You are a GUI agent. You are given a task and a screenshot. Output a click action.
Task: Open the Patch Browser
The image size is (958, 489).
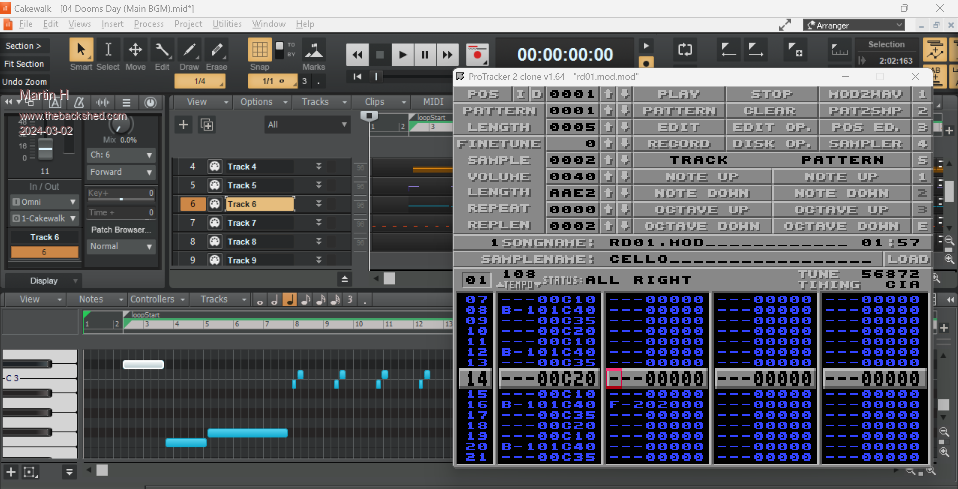(120, 229)
